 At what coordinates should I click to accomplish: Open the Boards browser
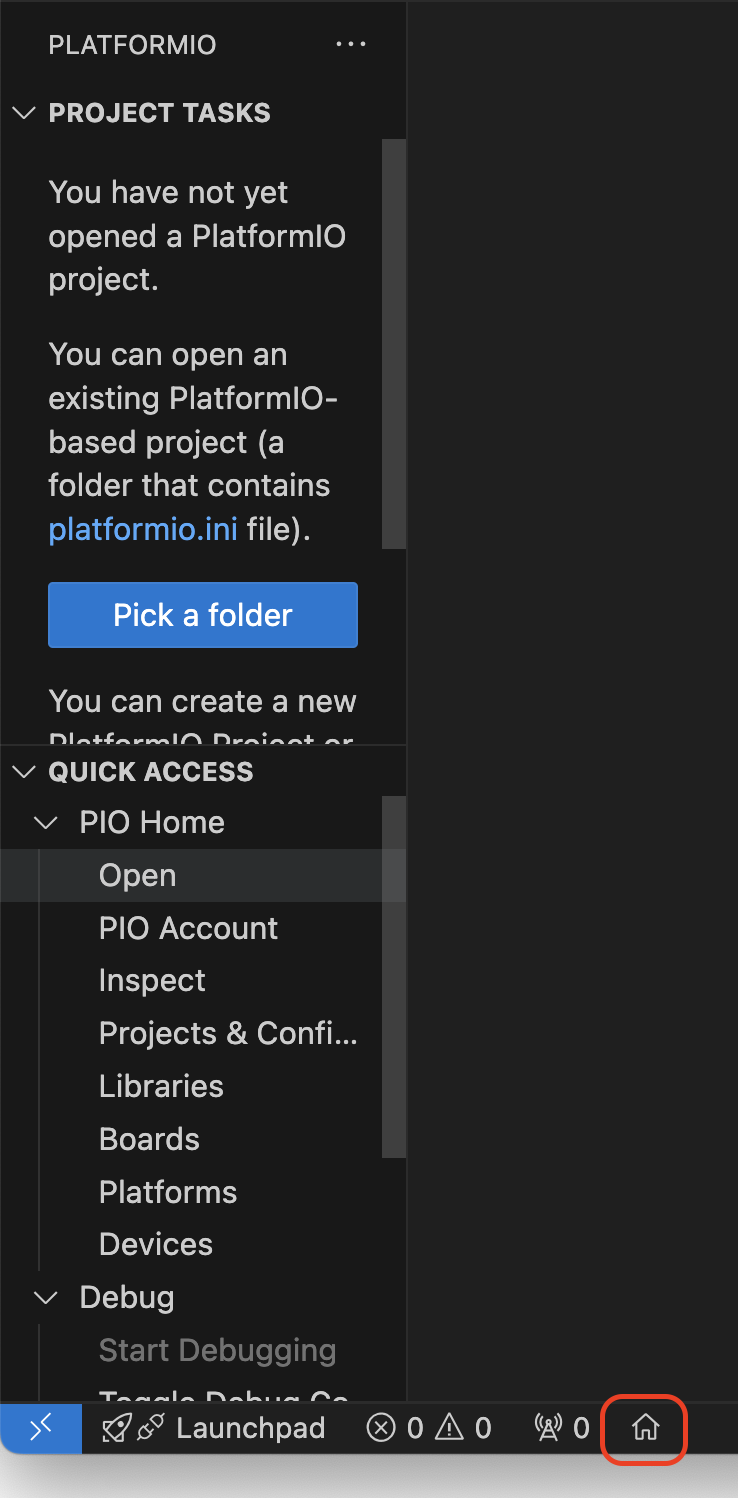tap(149, 1139)
